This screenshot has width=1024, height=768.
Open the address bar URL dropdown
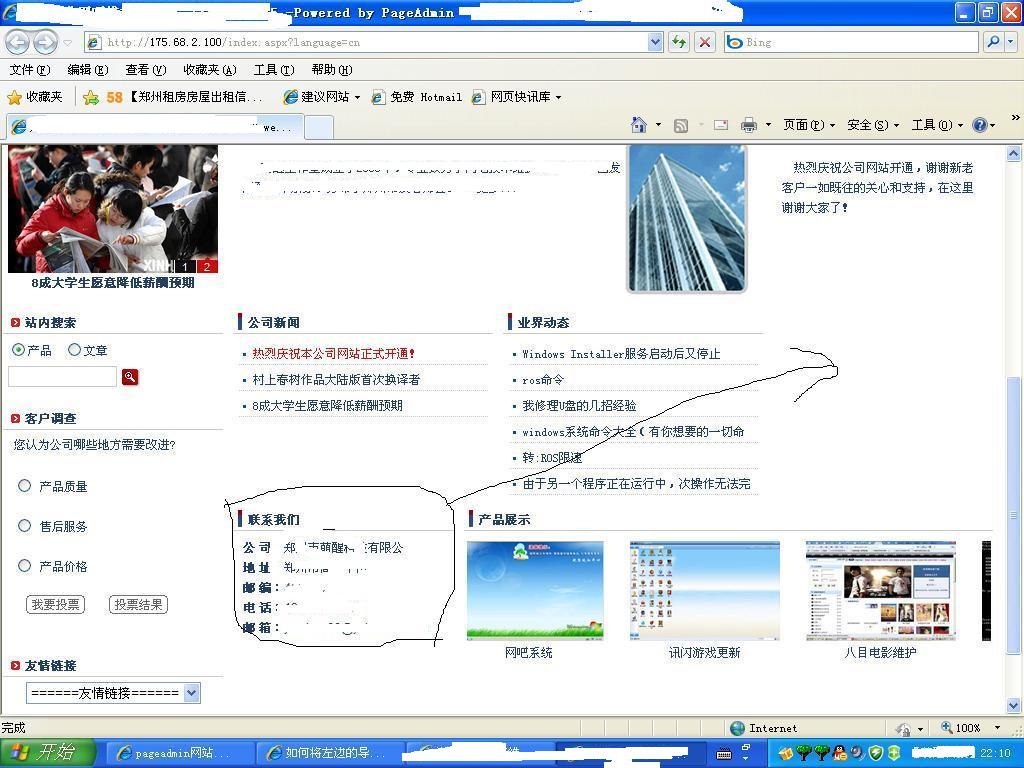click(655, 42)
